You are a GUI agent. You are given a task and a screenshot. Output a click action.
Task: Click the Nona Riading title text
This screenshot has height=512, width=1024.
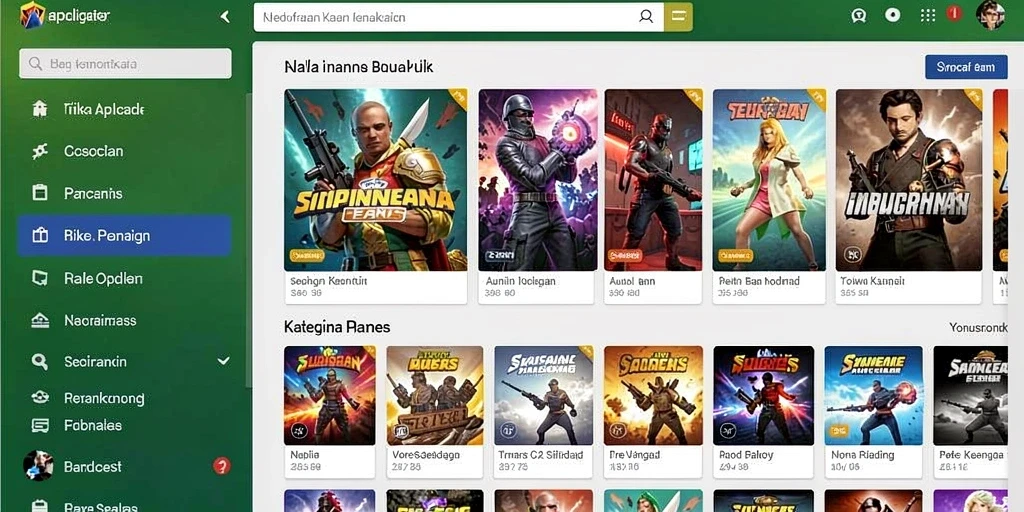[863, 455]
